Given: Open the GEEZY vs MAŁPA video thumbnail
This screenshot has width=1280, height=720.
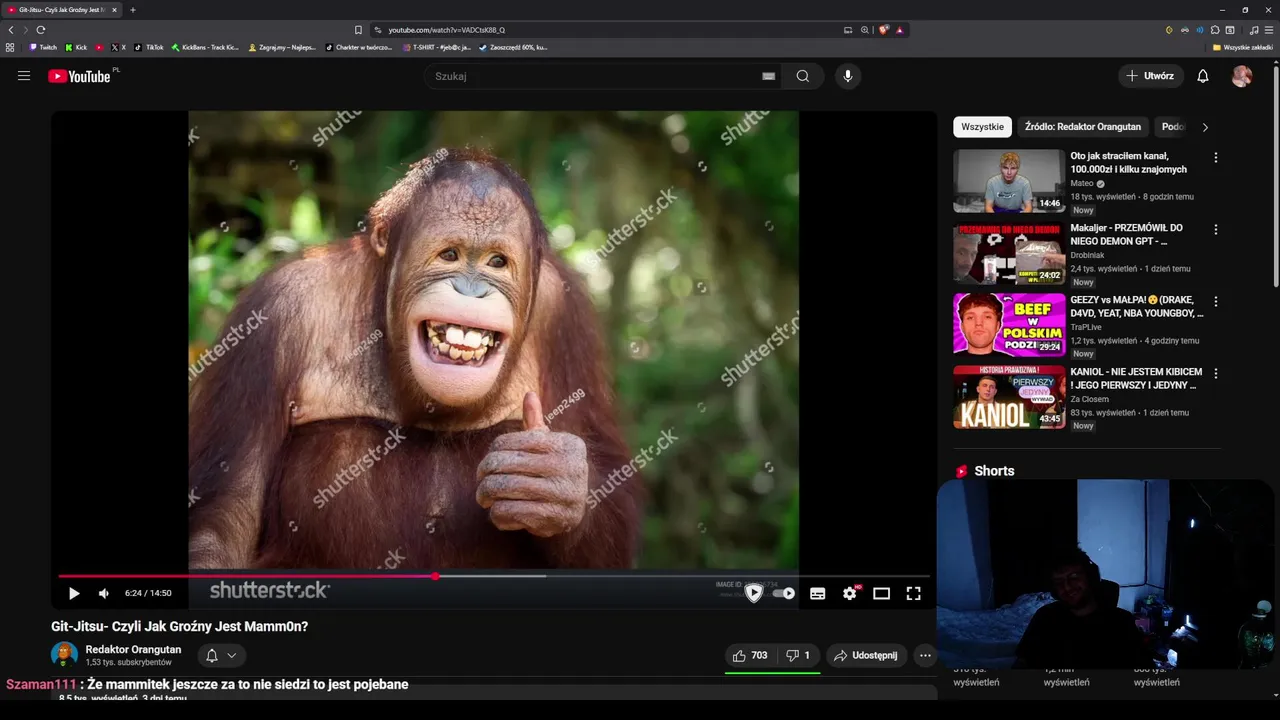Looking at the screenshot, I should 1009,325.
